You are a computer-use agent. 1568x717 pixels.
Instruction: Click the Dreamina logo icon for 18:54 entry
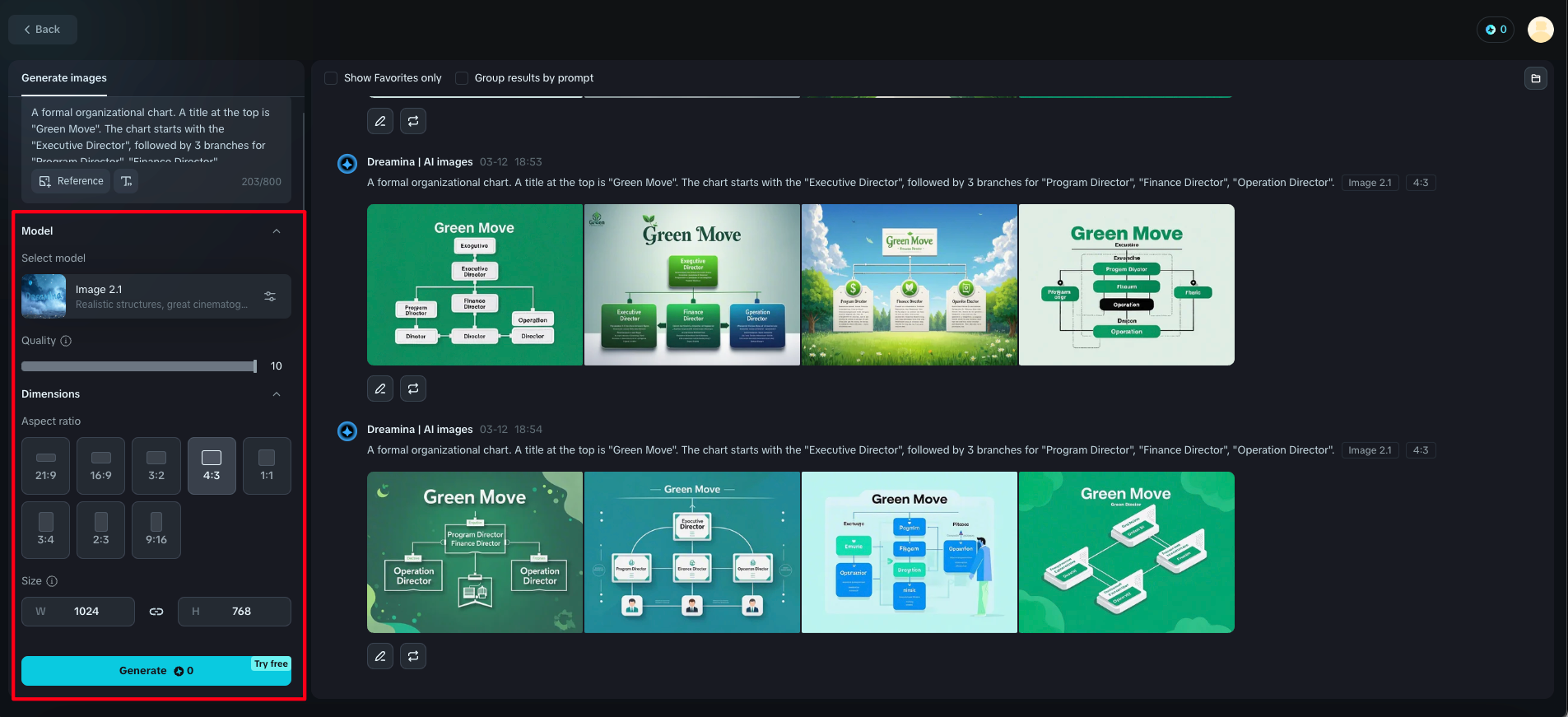[347, 431]
